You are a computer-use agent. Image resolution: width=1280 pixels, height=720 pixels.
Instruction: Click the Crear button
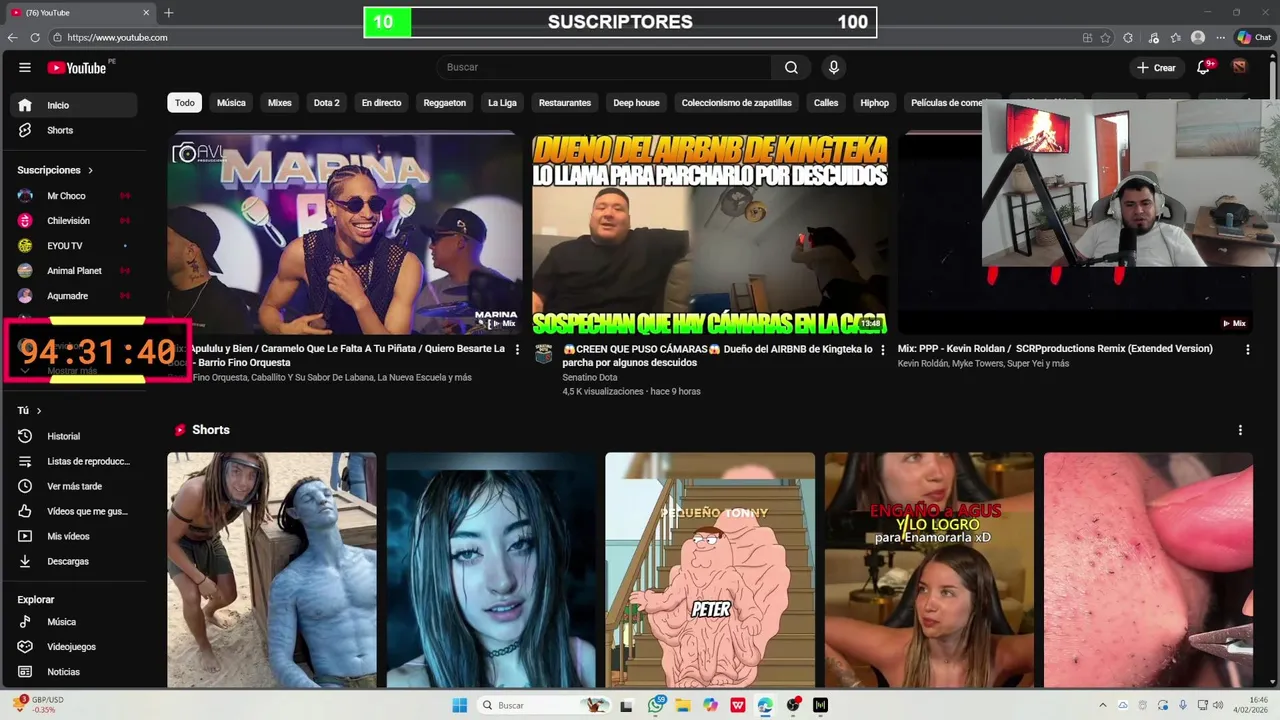1156,67
